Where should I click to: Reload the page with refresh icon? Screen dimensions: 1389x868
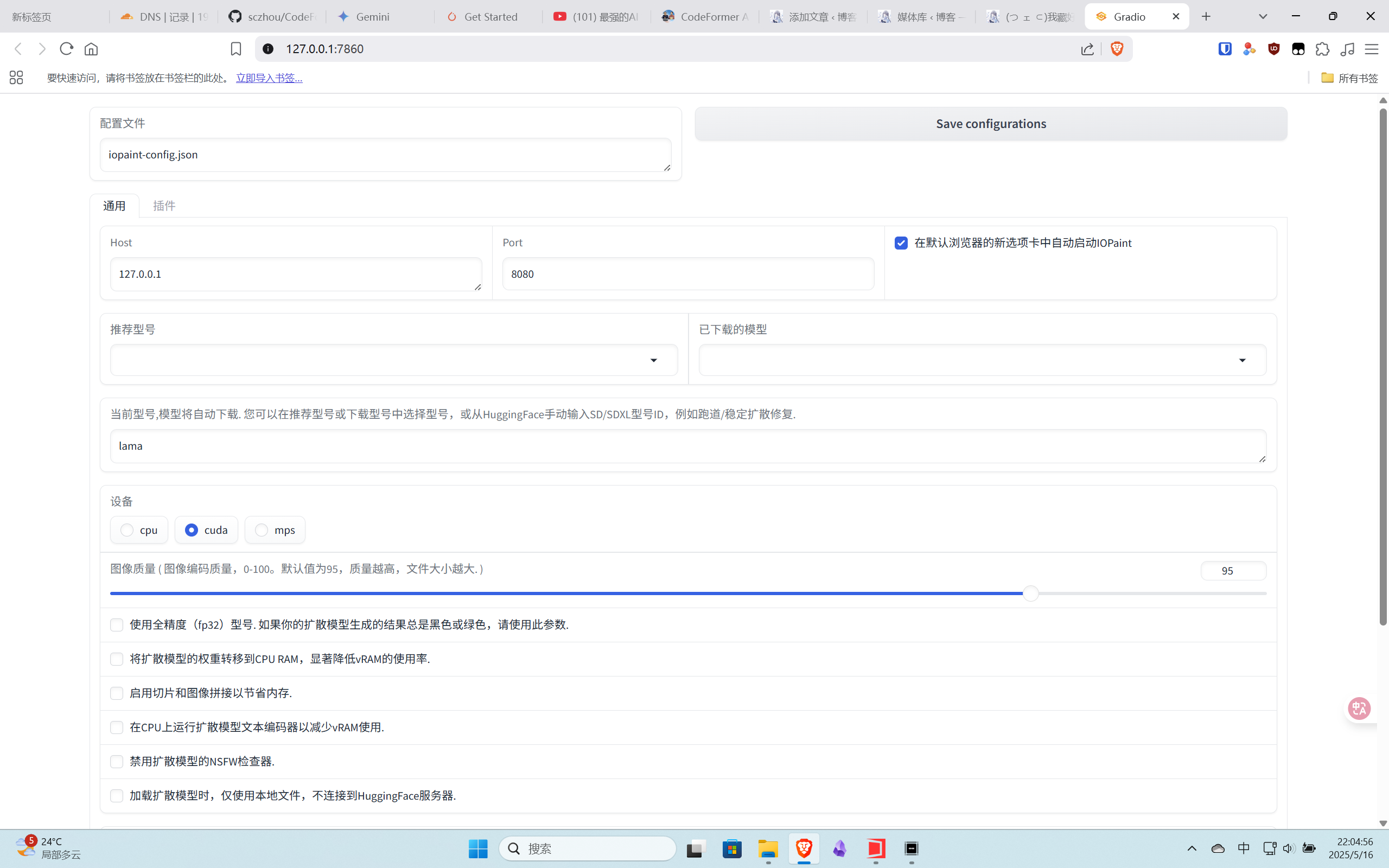[x=67, y=49]
